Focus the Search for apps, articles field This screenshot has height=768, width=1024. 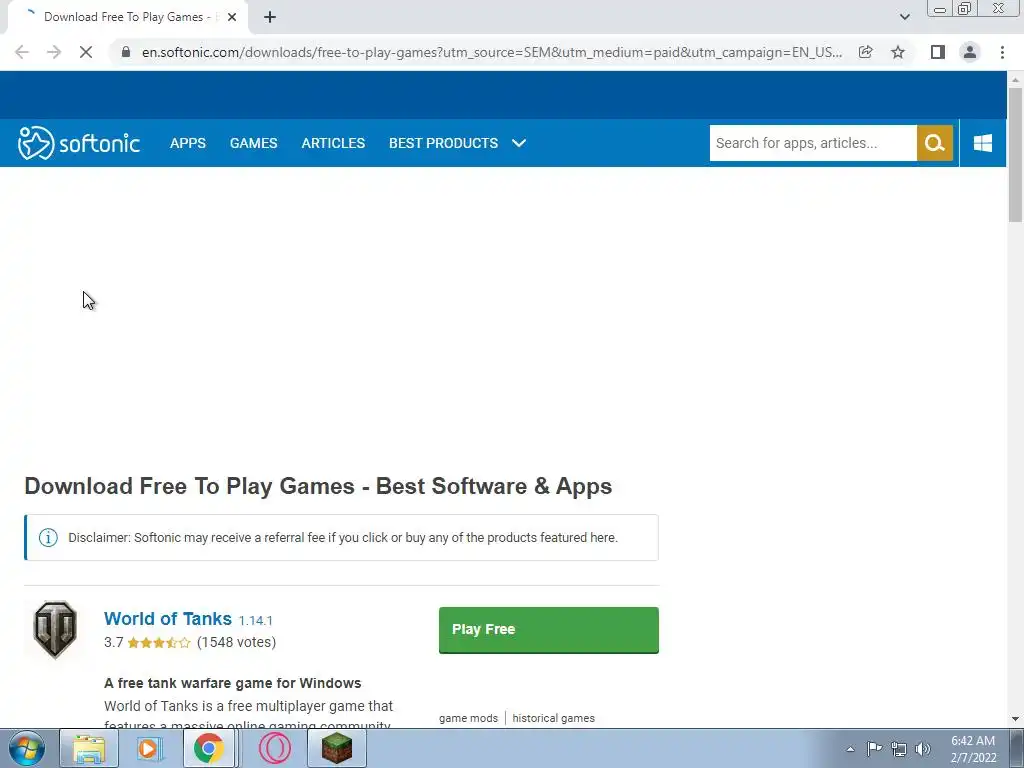(813, 143)
